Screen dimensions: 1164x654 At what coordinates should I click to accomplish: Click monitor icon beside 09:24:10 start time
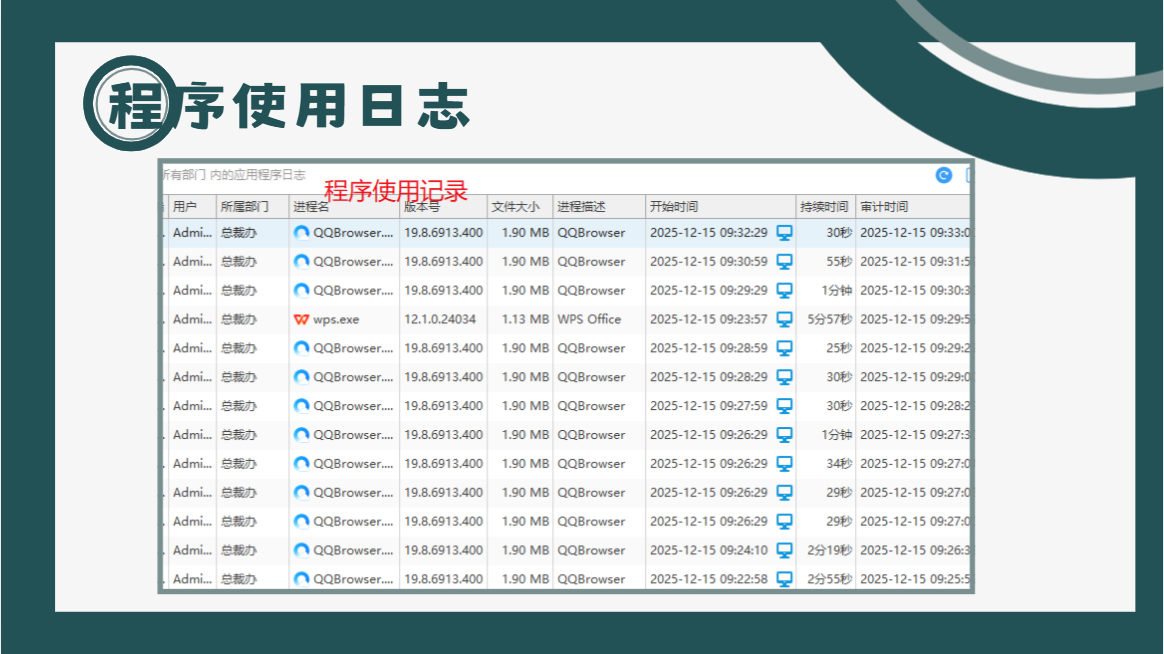pyautogui.click(x=784, y=550)
